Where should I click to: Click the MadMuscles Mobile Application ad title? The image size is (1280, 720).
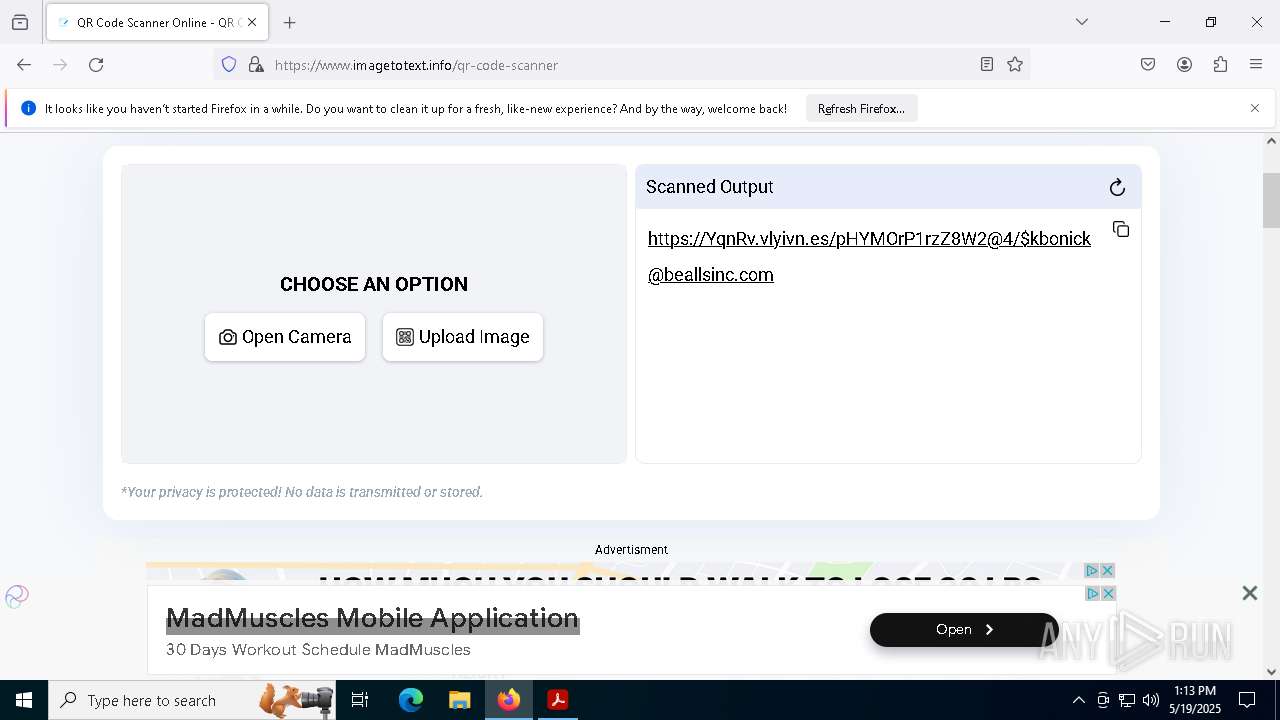tap(372, 618)
